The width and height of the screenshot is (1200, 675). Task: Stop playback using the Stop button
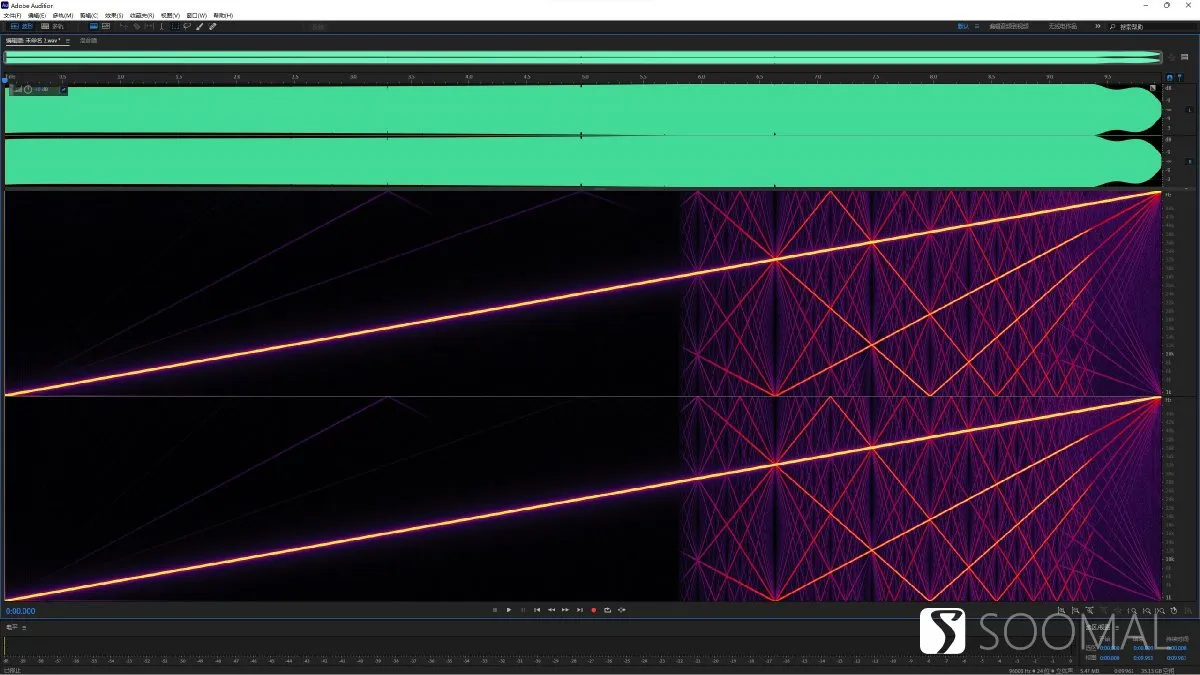coord(495,610)
